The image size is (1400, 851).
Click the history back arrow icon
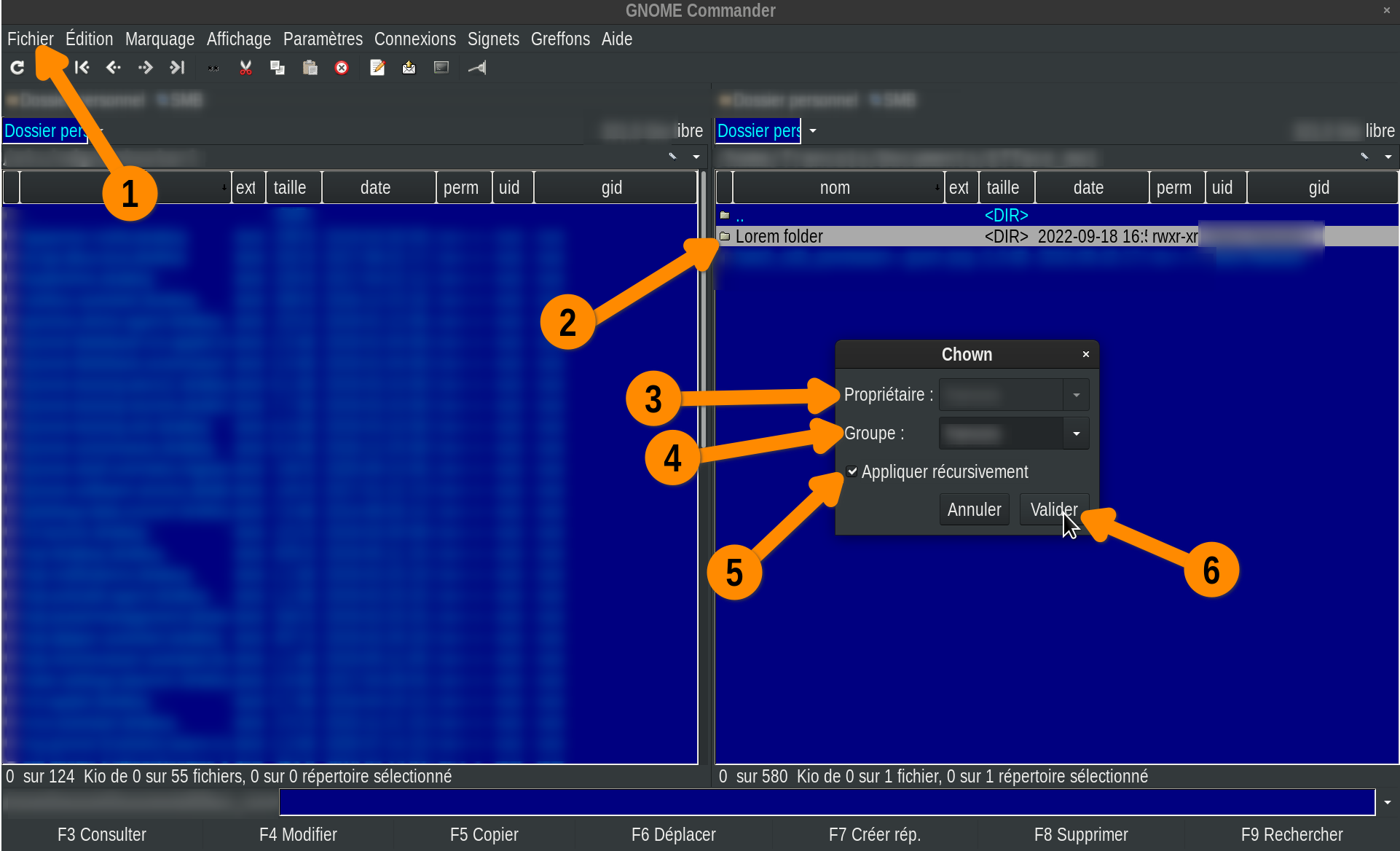(x=114, y=68)
